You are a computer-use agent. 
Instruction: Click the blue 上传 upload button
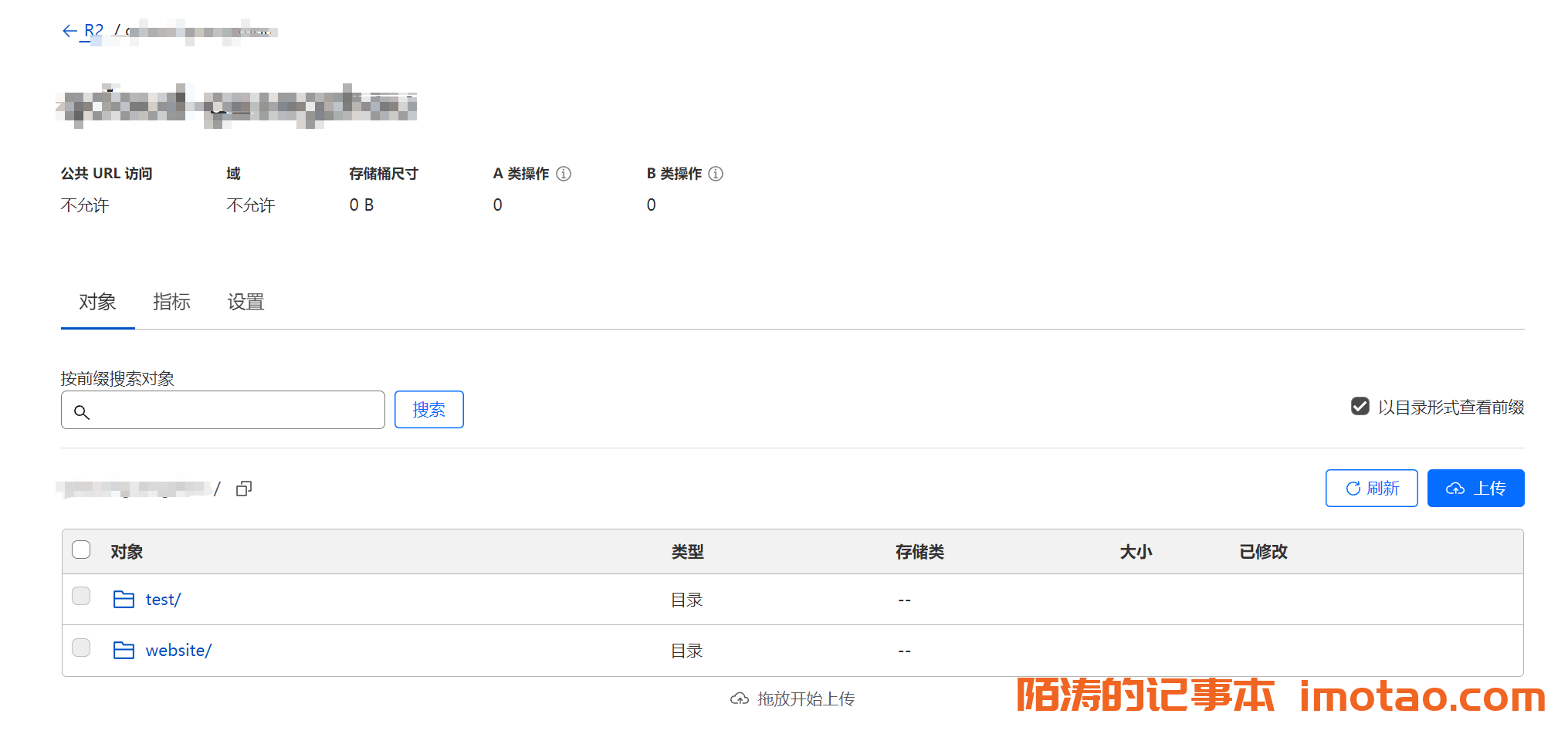point(1475,489)
